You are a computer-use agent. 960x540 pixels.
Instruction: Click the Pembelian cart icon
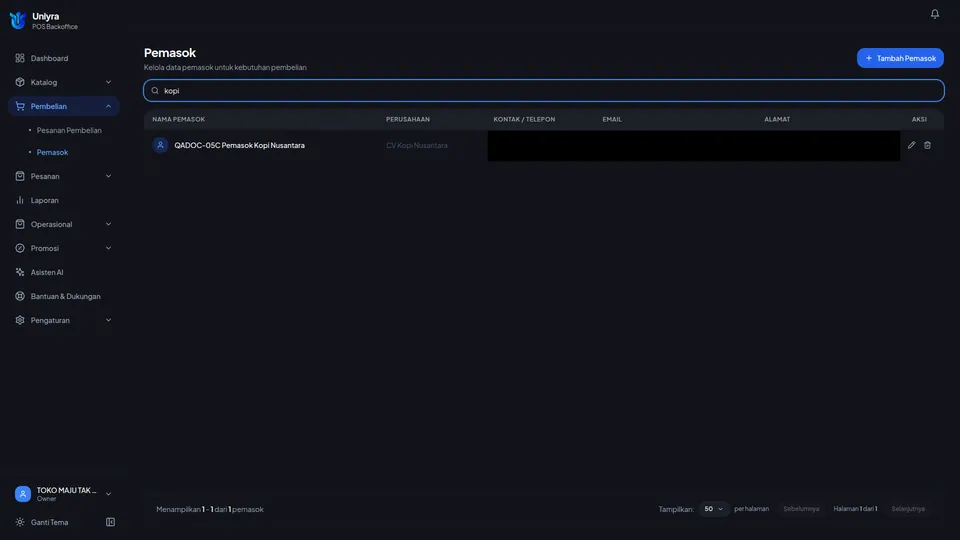(20, 106)
